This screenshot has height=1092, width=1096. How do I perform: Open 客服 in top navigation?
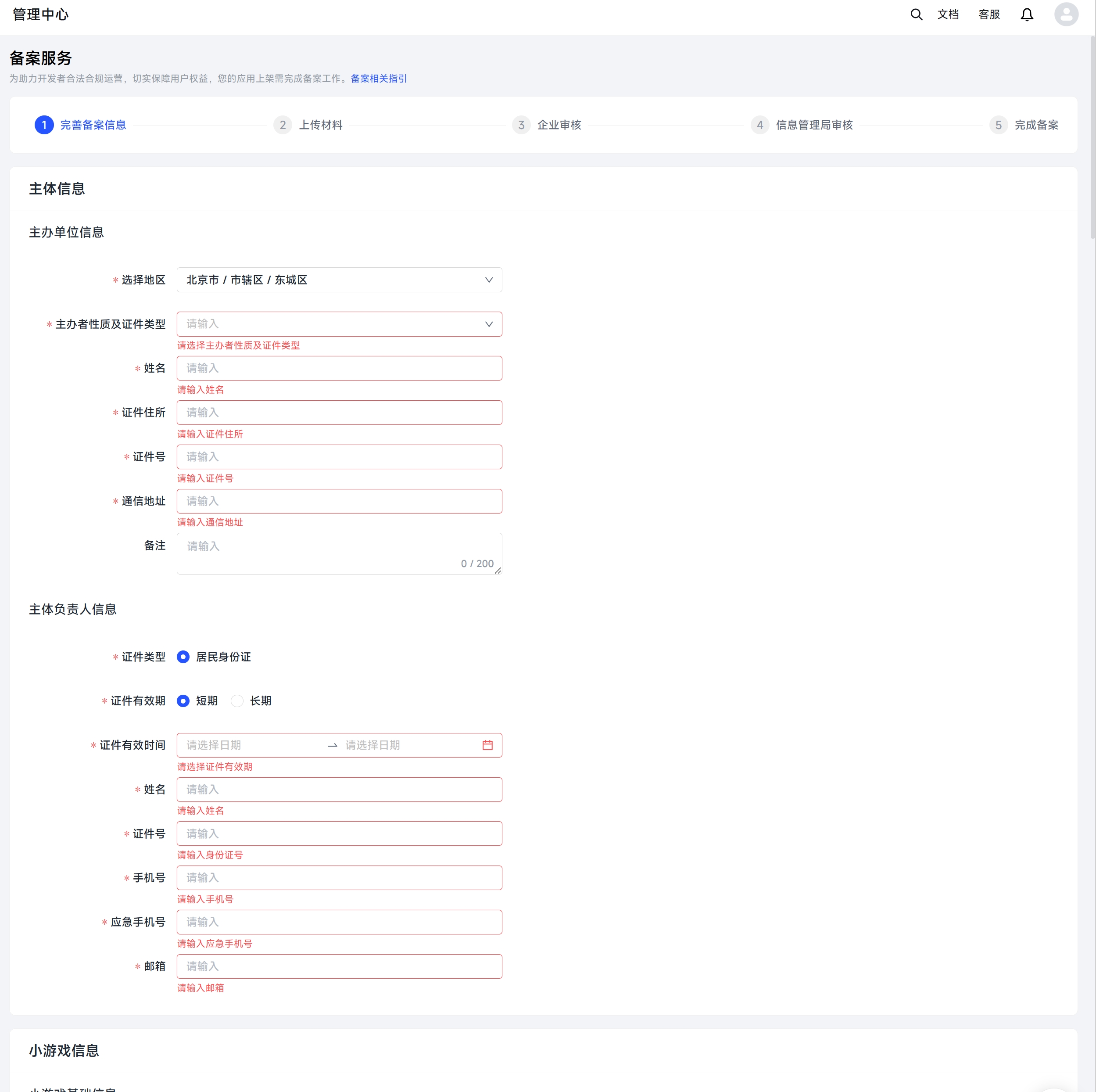989,15
